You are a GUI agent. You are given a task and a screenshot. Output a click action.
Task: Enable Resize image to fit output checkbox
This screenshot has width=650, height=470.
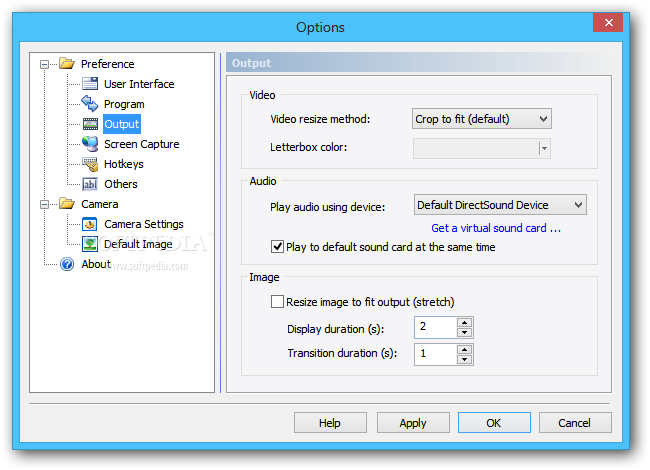coord(277,302)
